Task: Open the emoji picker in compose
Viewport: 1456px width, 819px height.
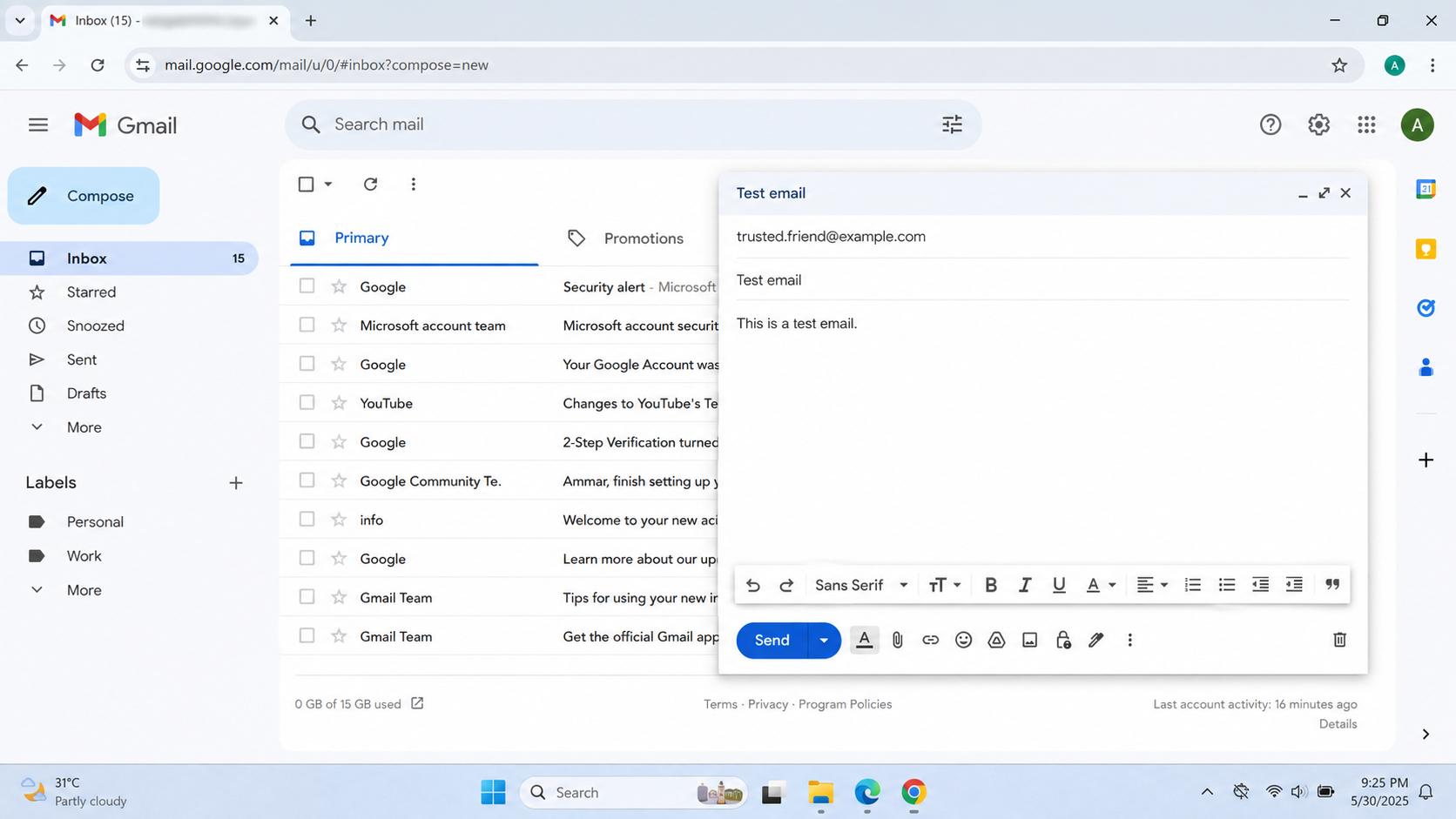Action: click(x=963, y=640)
